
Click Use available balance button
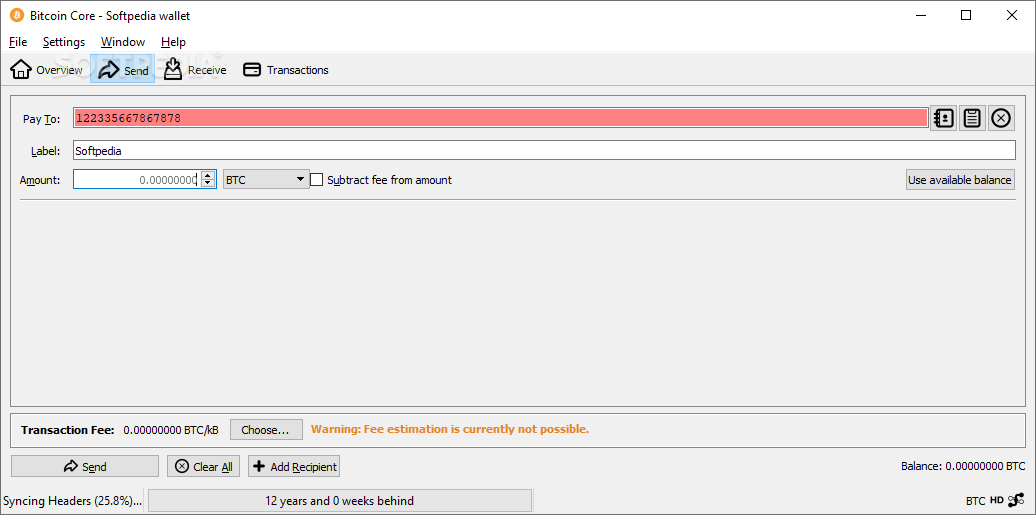[x=960, y=180]
